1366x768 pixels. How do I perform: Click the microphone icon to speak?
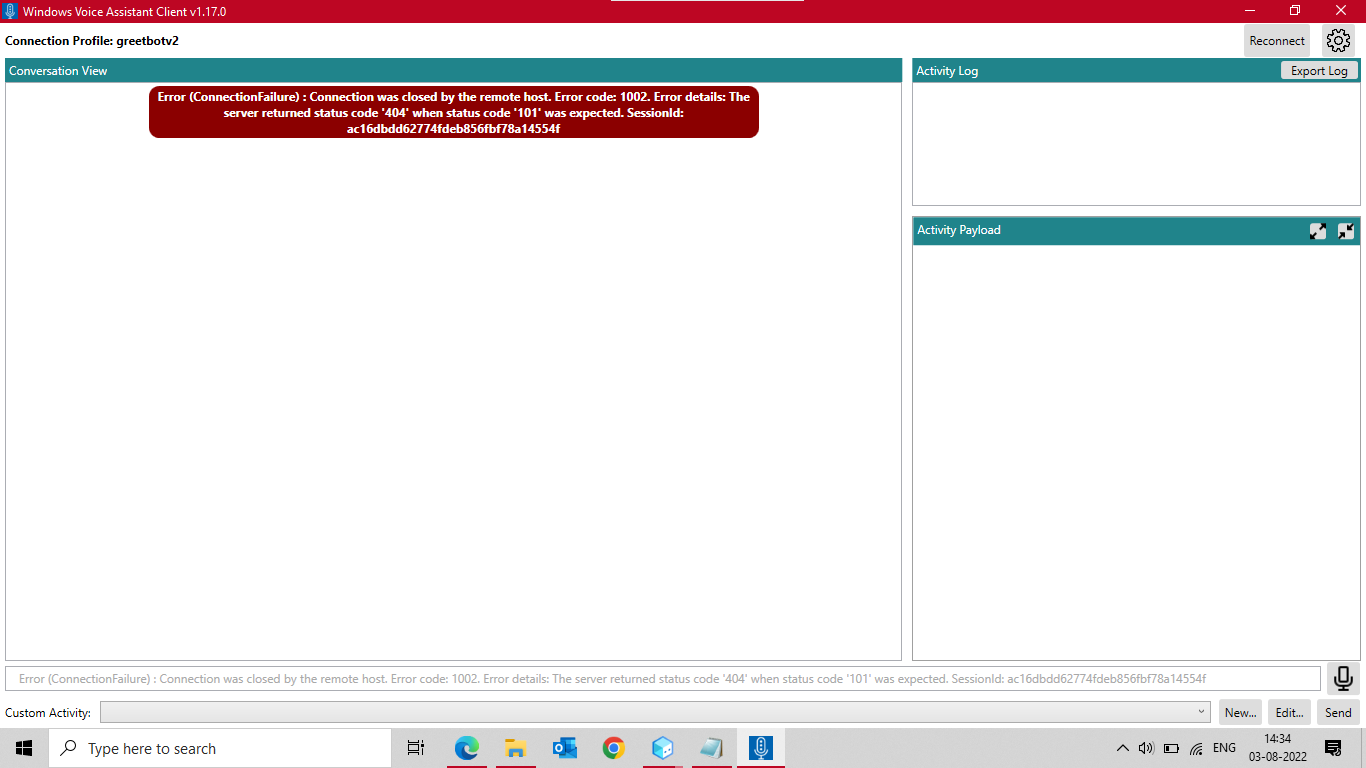1343,678
